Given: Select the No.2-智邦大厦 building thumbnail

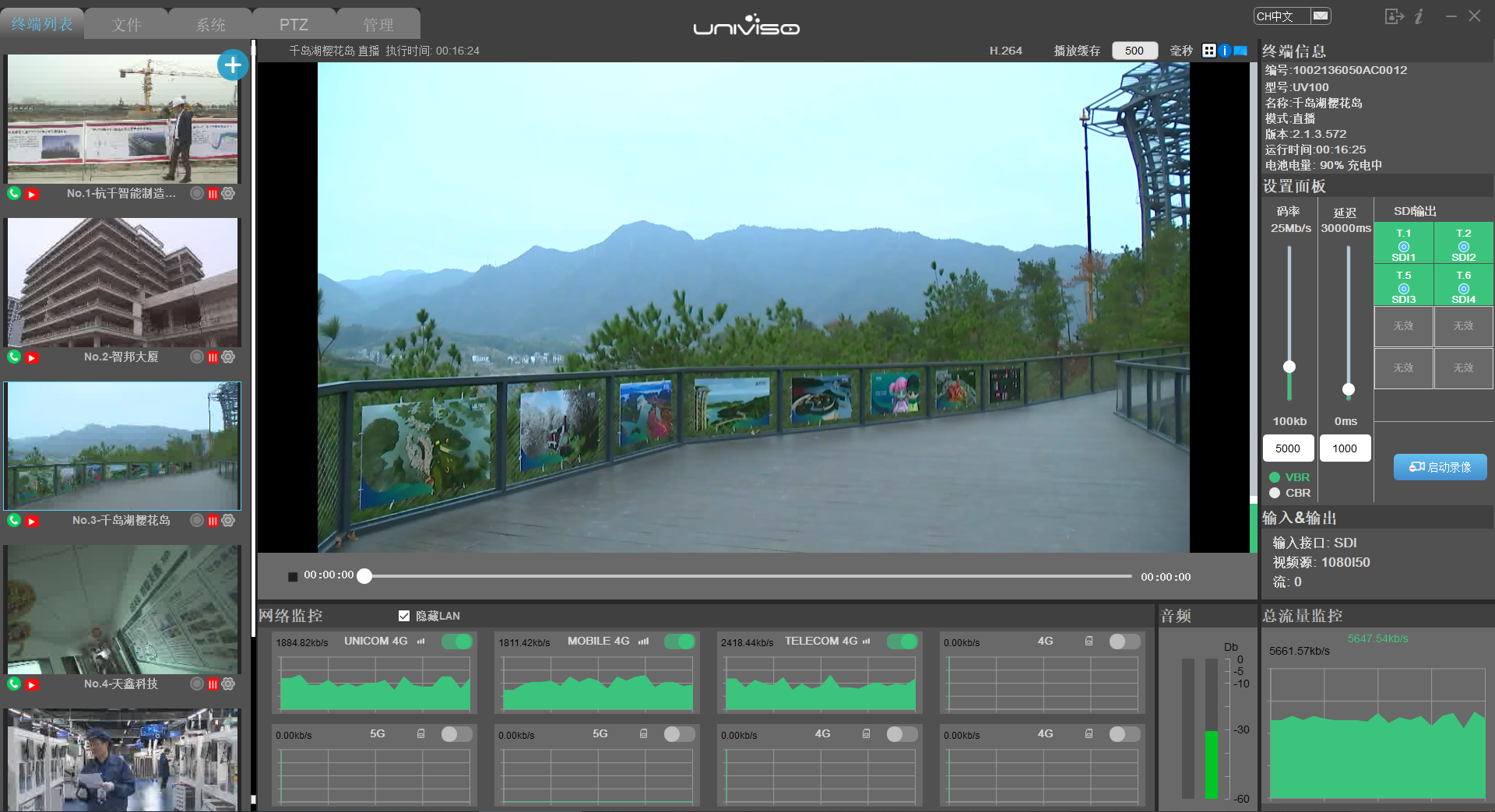Looking at the screenshot, I should click(x=123, y=283).
